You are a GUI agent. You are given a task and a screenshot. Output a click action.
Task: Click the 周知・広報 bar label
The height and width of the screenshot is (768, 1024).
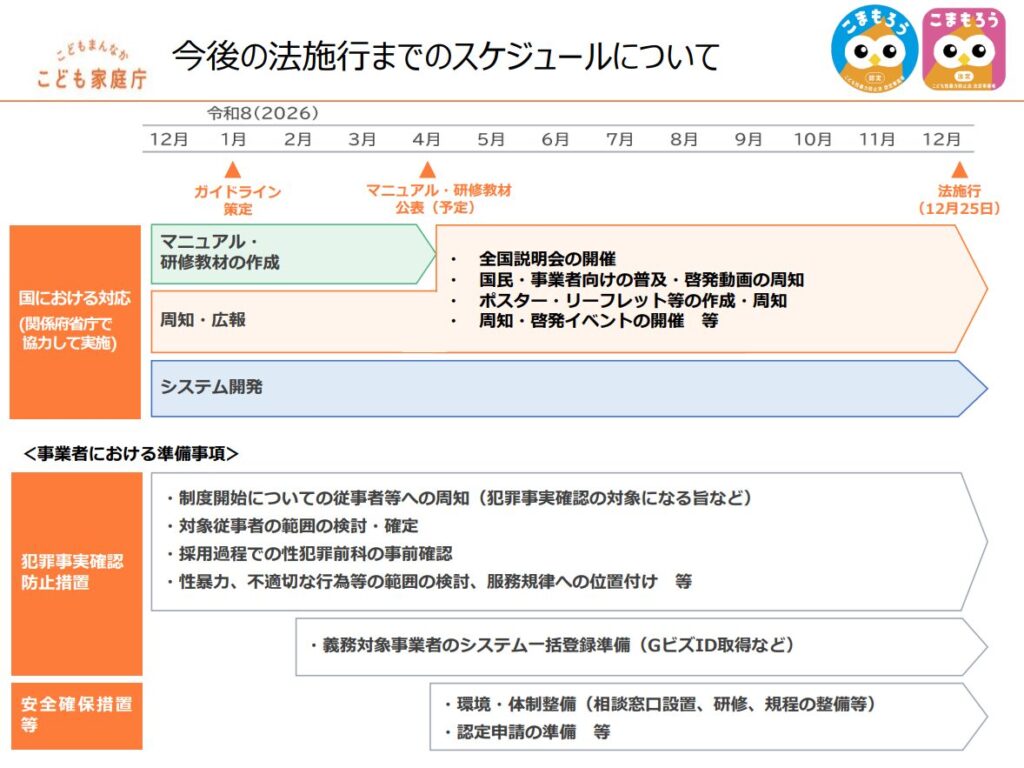pos(203,320)
